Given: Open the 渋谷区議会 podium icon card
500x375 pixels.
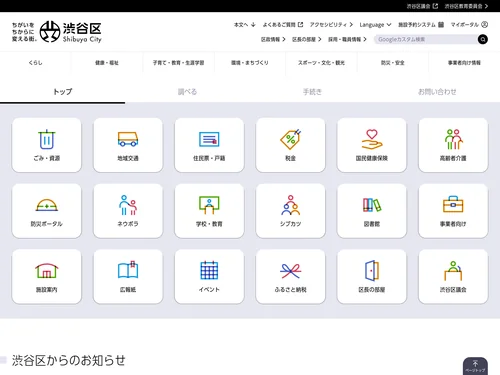Looking at the screenshot, I should [453, 276].
